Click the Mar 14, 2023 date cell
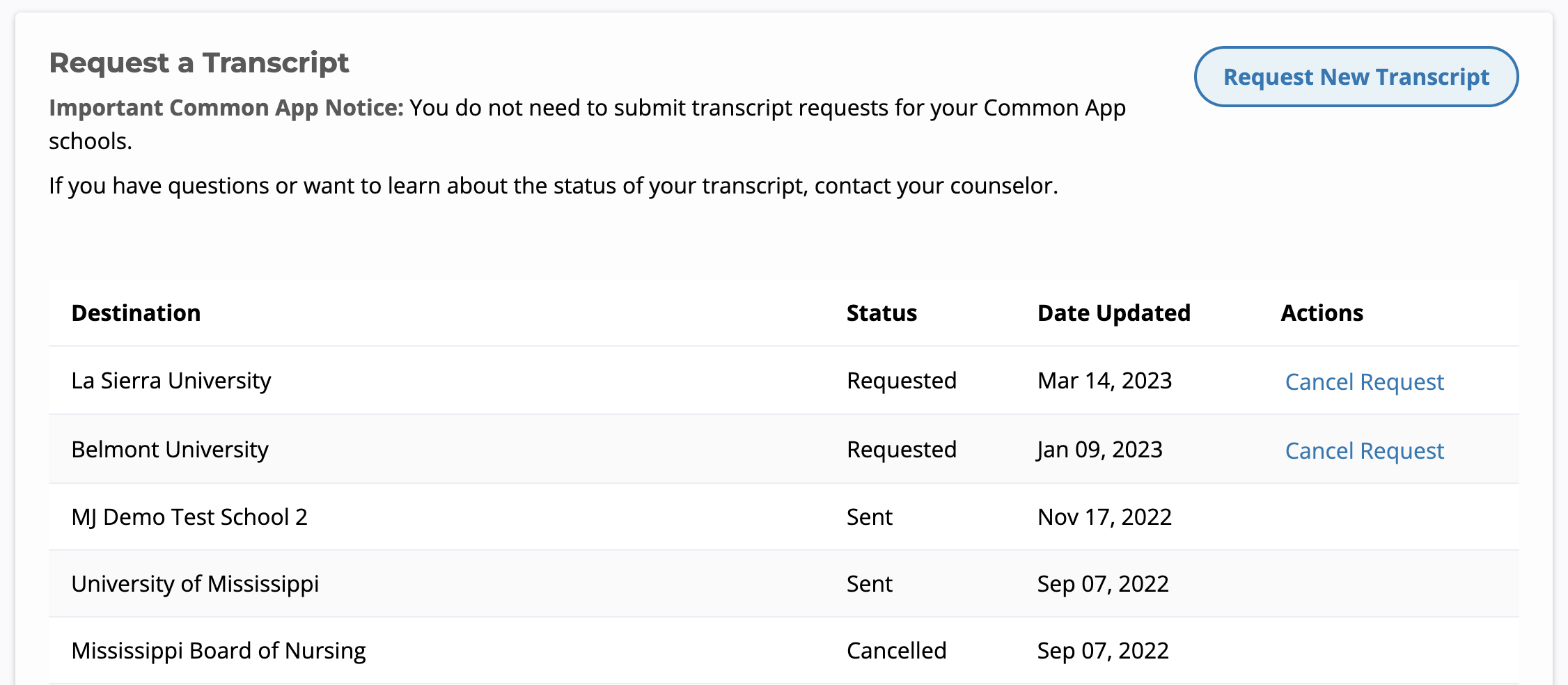This screenshot has height=685, width=1568. click(1104, 381)
